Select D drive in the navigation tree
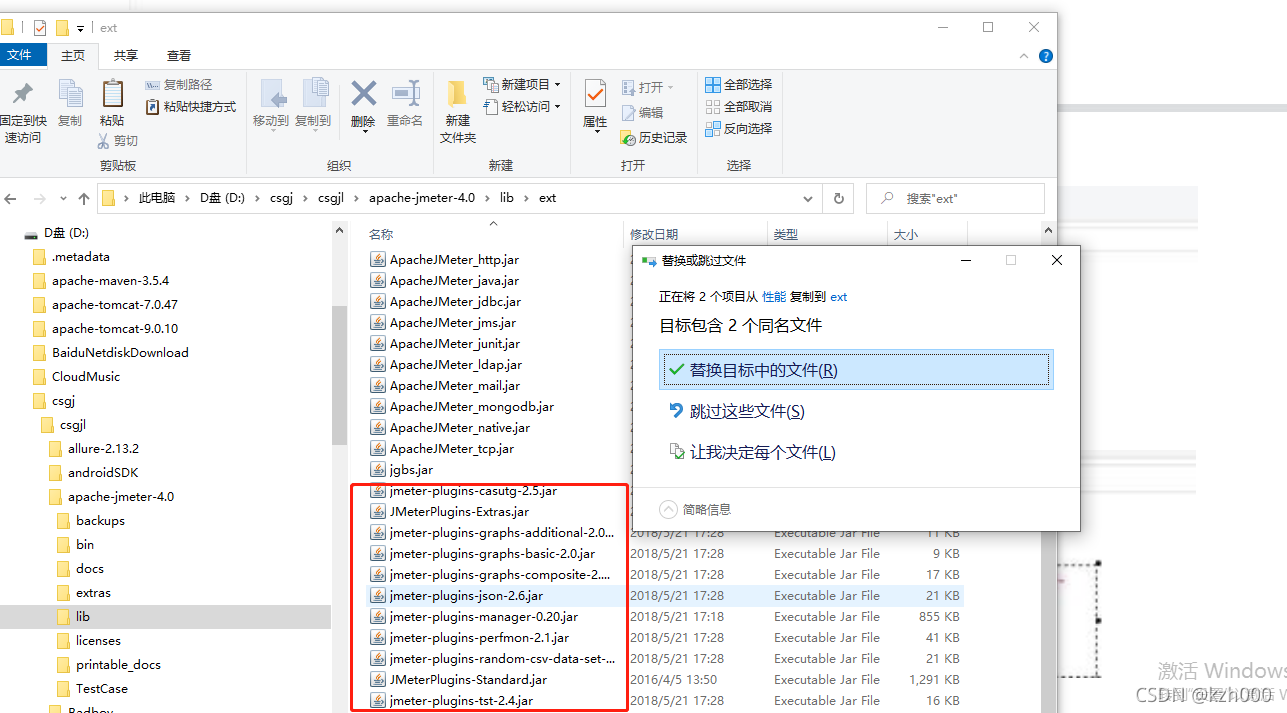 coord(56,232)
